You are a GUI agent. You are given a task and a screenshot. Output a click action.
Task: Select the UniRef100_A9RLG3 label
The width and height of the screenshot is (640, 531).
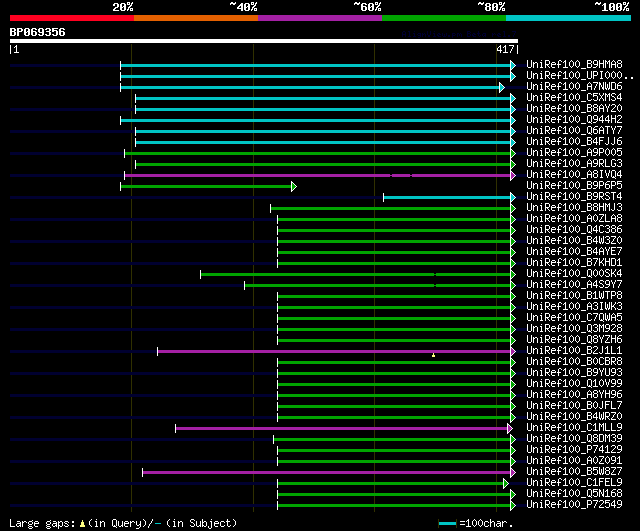[574, 164]
